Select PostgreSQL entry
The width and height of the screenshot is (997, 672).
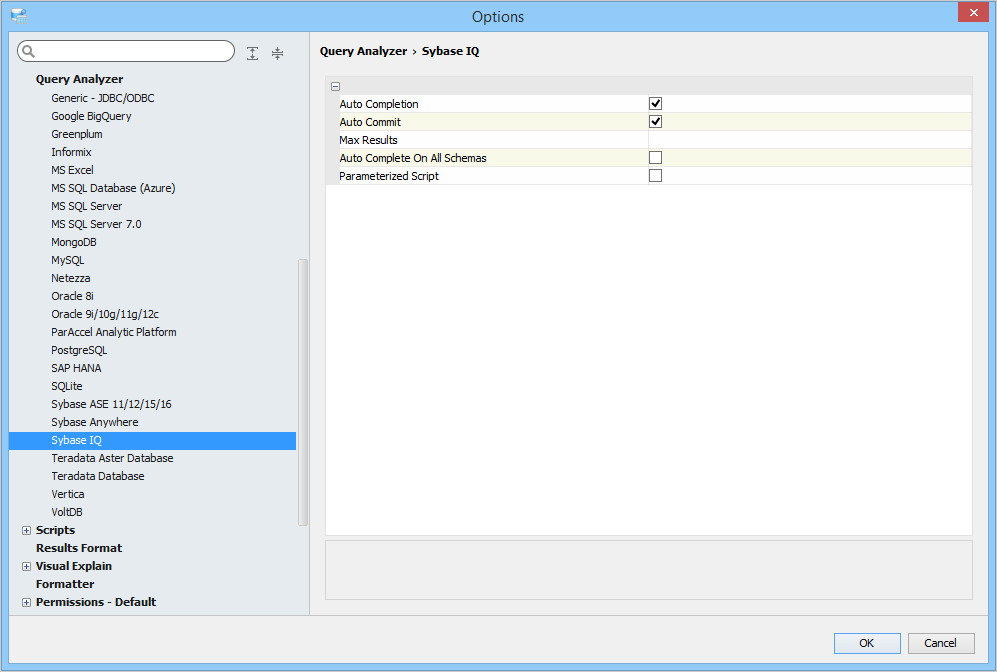[79, 350]
